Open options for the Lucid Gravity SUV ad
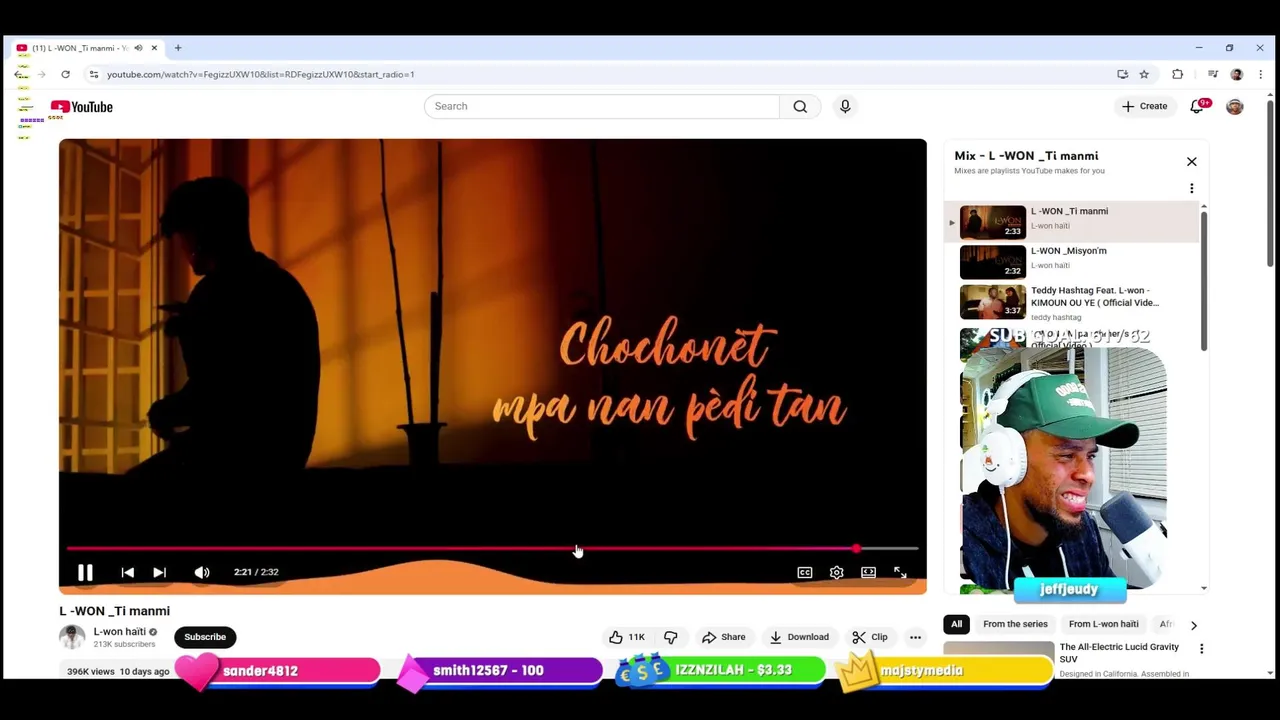The width and height of the screenshot is (1280, 720). tap(1201, 649)
